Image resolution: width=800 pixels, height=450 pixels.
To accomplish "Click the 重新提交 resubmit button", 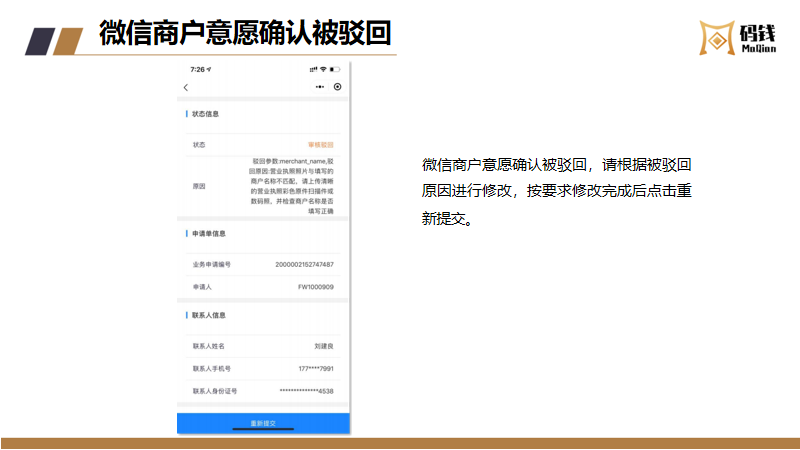I will [263, 424].
